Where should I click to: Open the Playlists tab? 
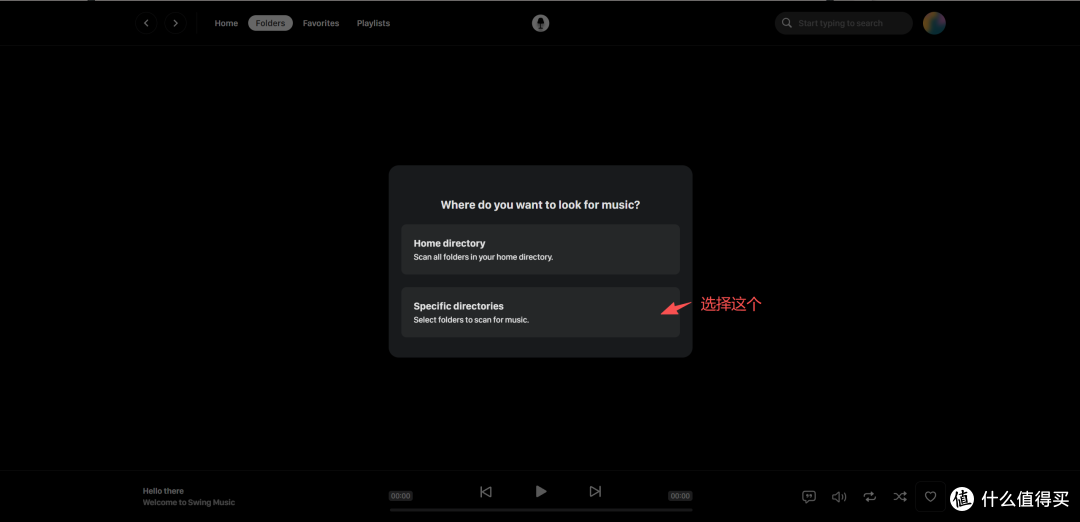click(373, 23)
